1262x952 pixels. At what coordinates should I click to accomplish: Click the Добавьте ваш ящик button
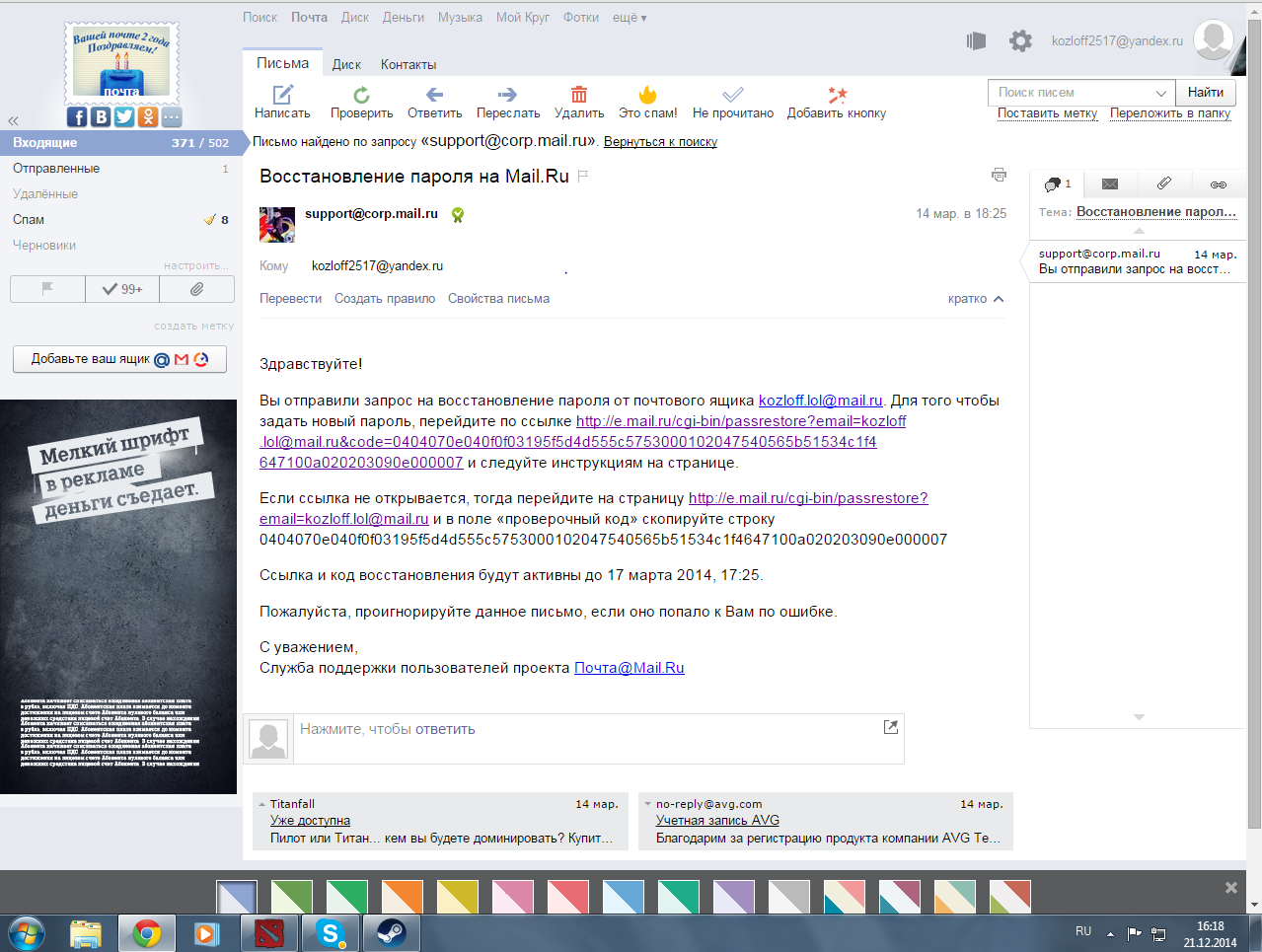[119, 359]
